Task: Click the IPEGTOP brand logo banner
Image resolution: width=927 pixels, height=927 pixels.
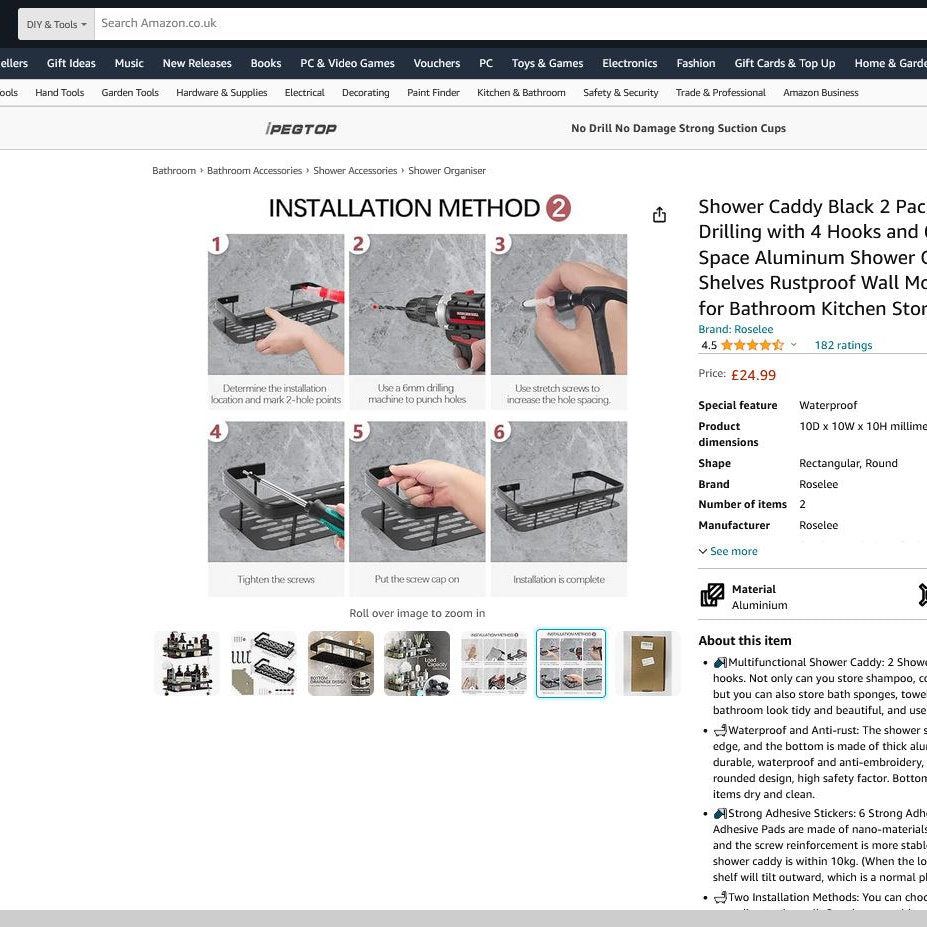Action: (301, 128)
